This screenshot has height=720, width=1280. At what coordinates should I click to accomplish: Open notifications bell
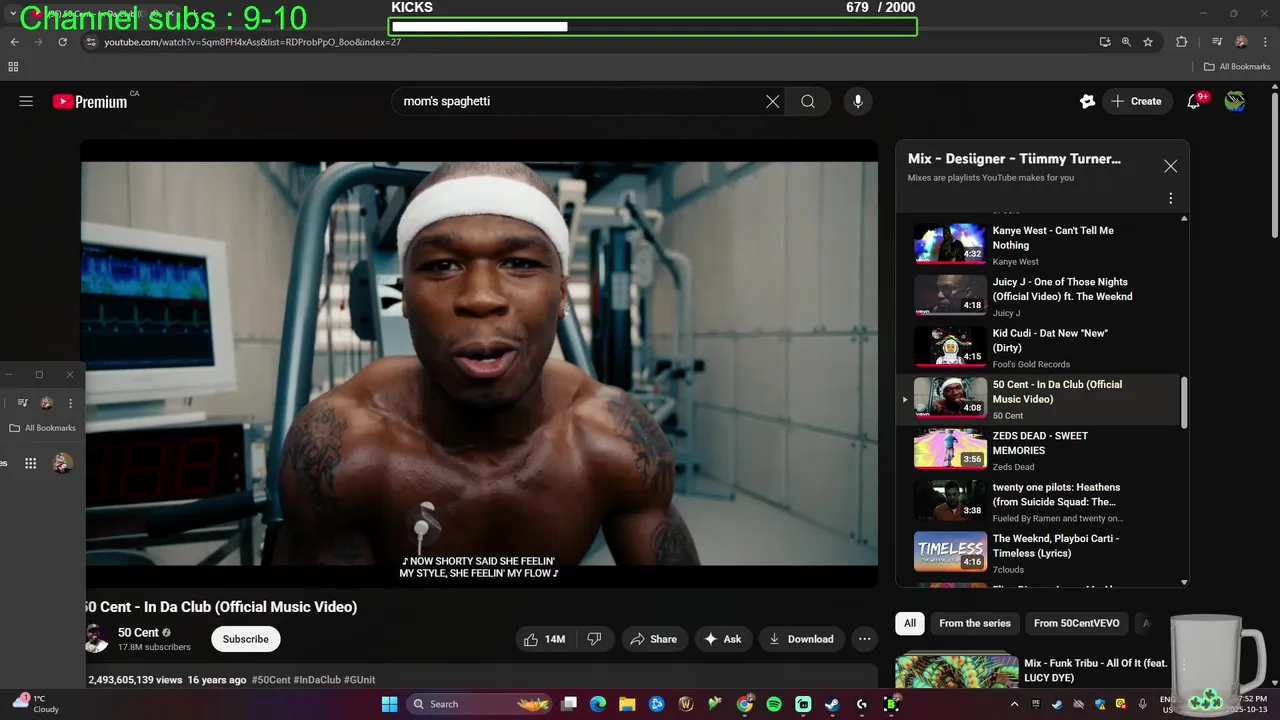[x=1194, y=101]
